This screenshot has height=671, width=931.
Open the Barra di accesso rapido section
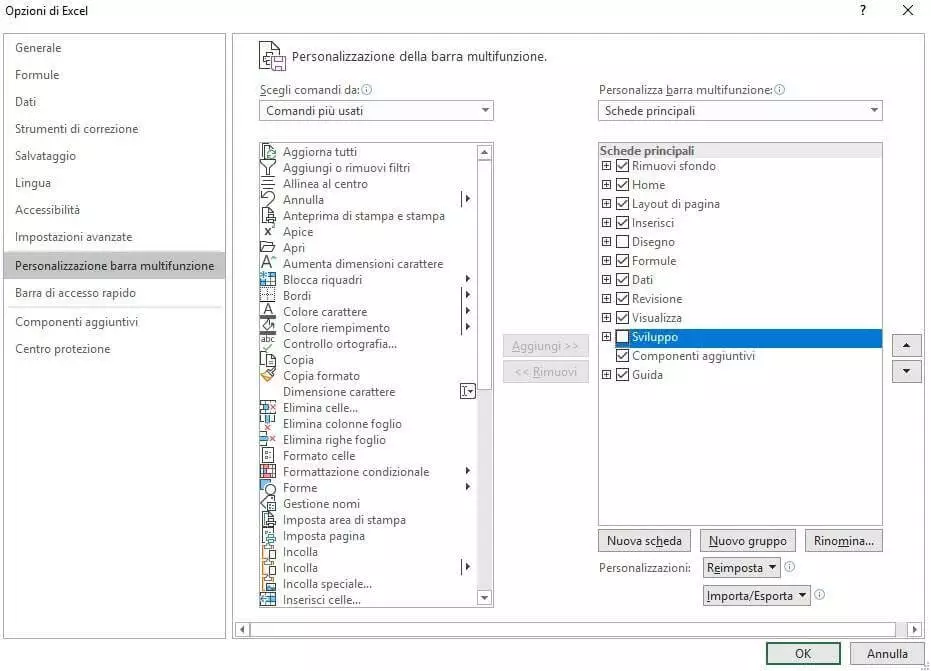click(x=75, y=293)
